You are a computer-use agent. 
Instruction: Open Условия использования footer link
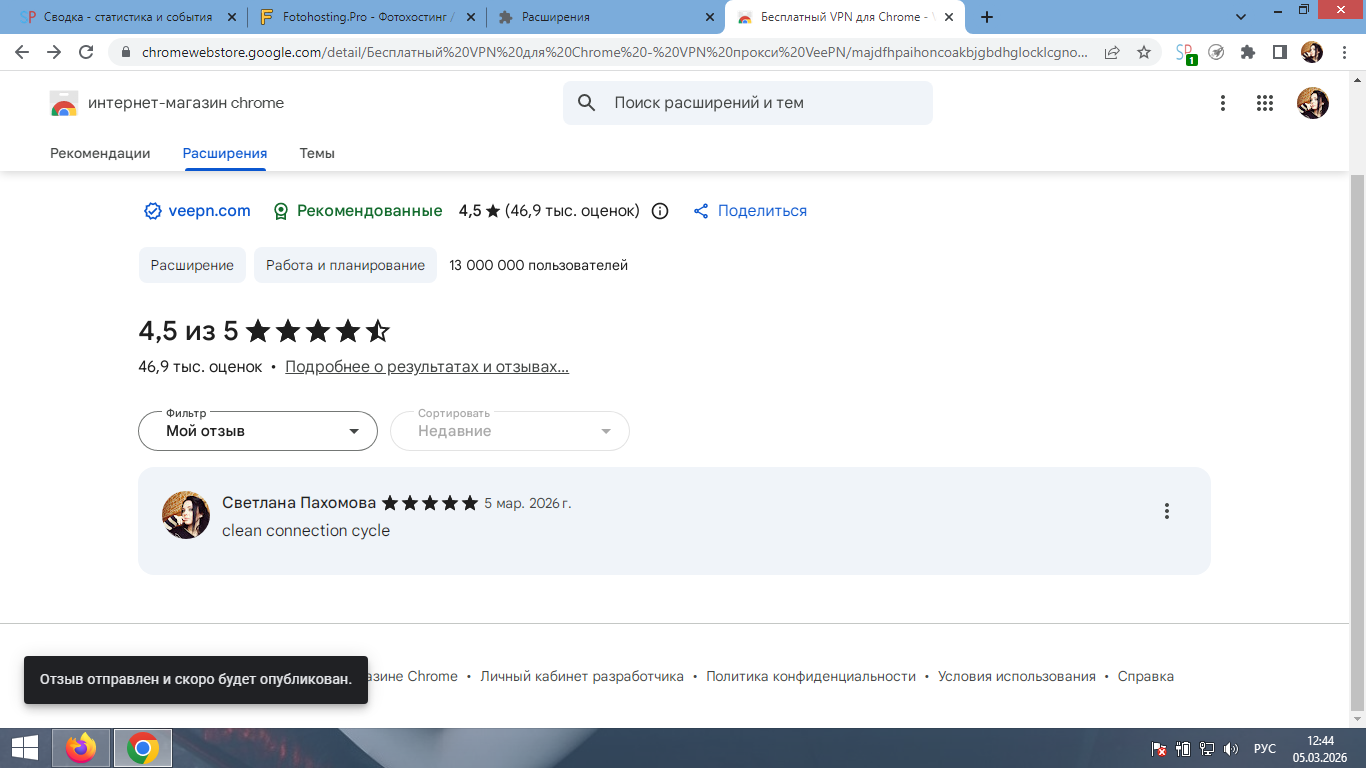coord(1017,677)
